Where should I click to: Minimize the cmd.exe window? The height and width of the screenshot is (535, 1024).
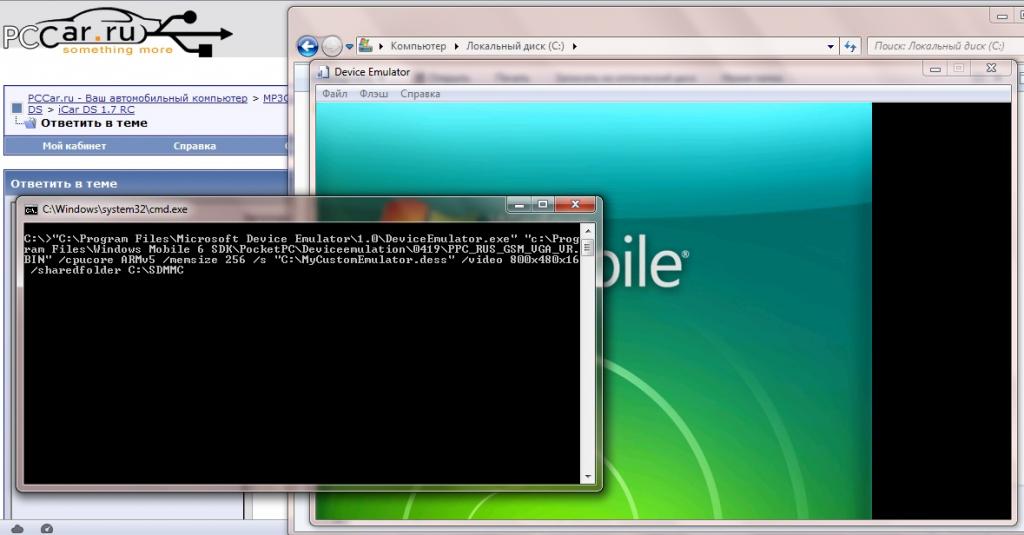(519, 205)
